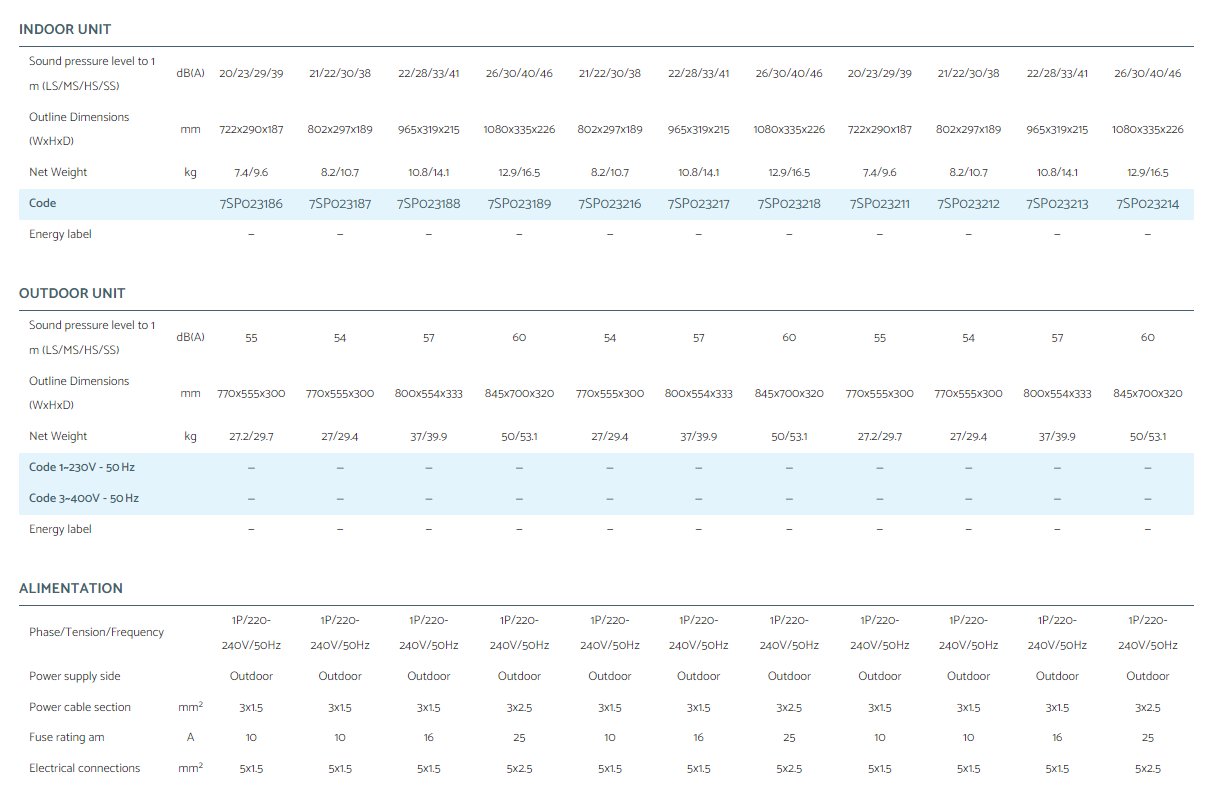Image resolution: width=1217 pixels, height=808 pixels.
Task: Click the Code 1~230V - 50 Hz row label
Action: 82,467
